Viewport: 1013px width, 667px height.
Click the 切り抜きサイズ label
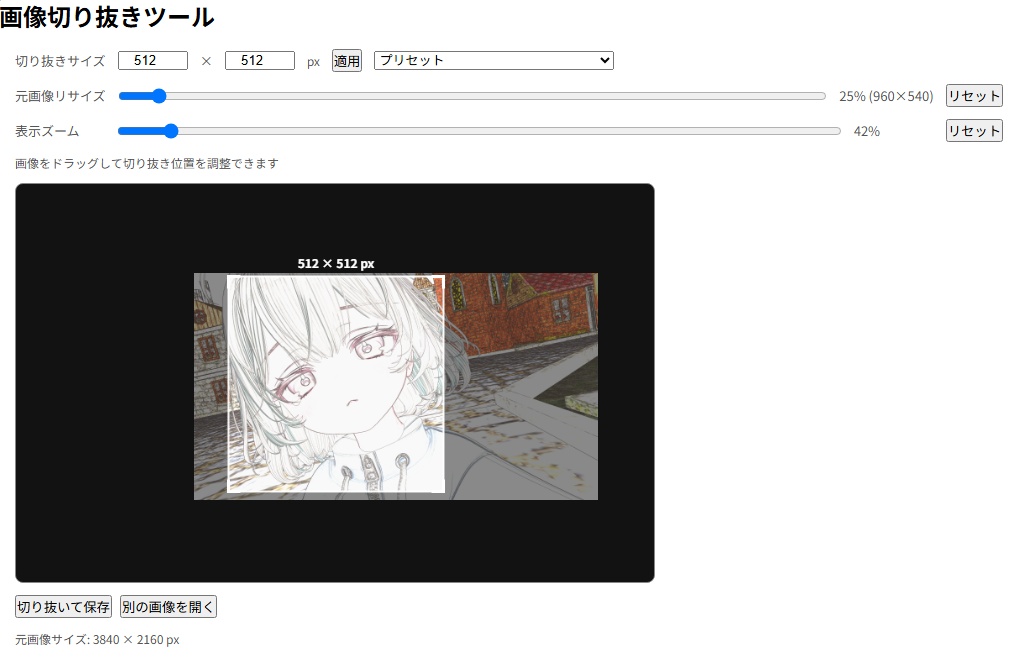pos(60,61)
